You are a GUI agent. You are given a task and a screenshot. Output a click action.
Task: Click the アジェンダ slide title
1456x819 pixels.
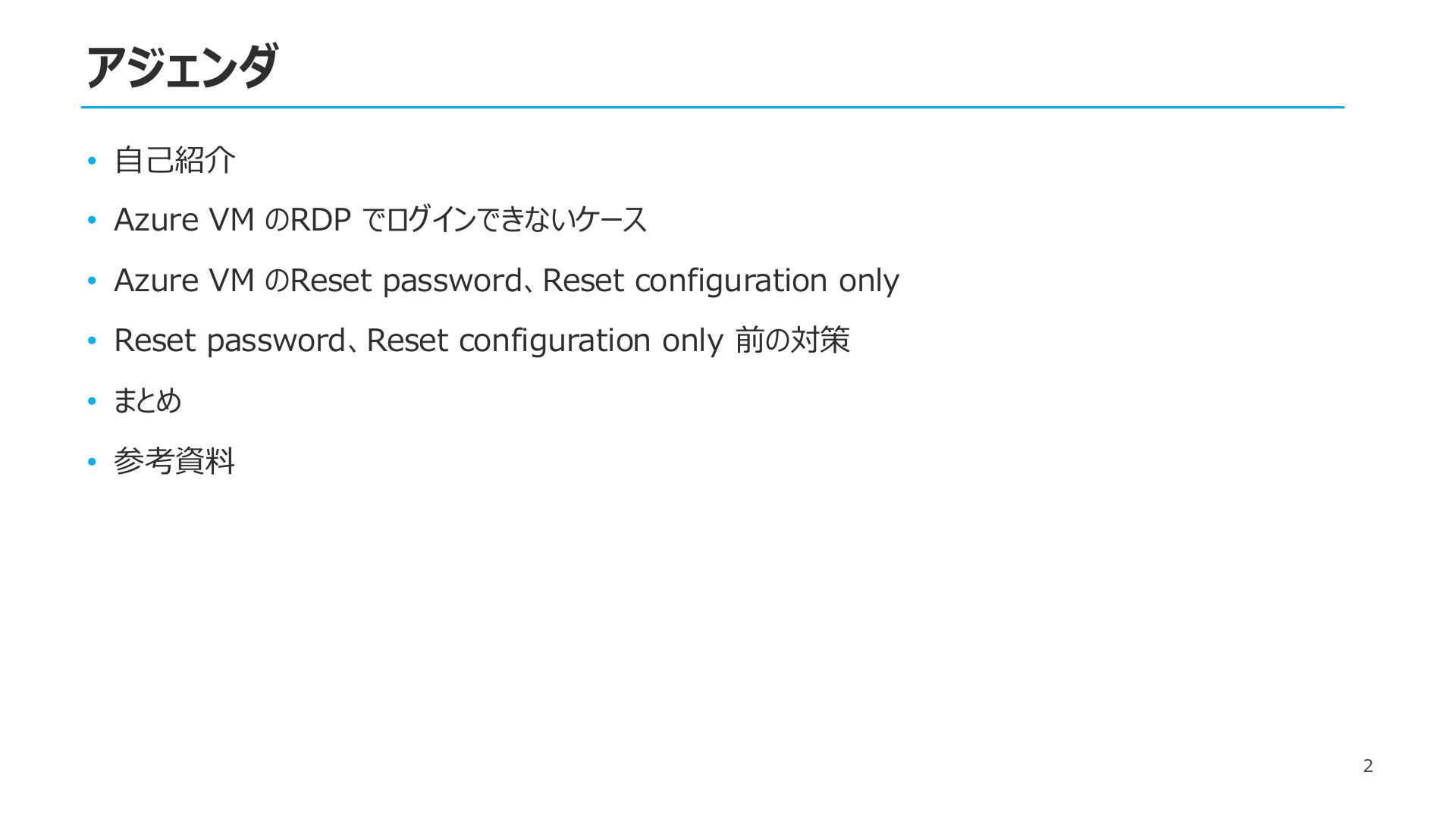(x=181, y=67)
